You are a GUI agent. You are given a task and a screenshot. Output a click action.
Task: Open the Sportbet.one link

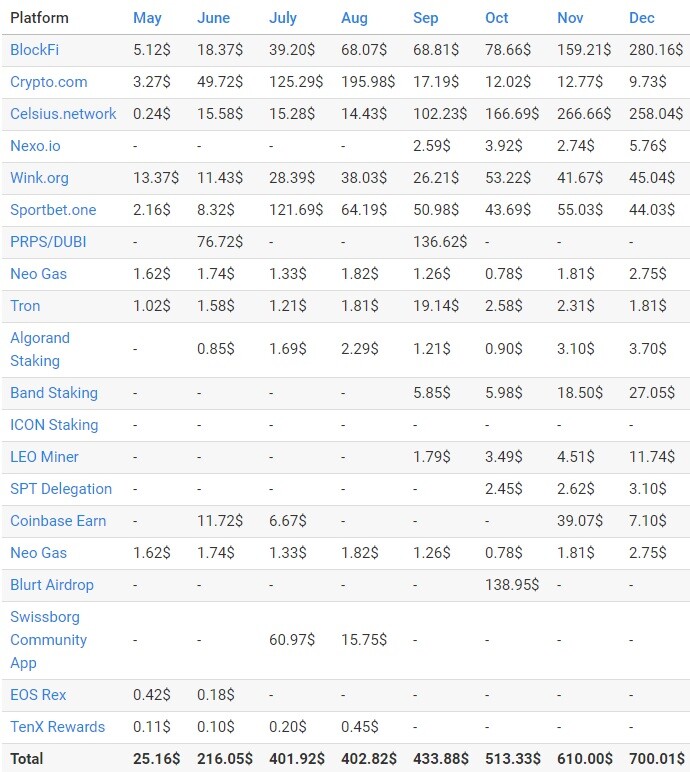(x=53, y=210)
